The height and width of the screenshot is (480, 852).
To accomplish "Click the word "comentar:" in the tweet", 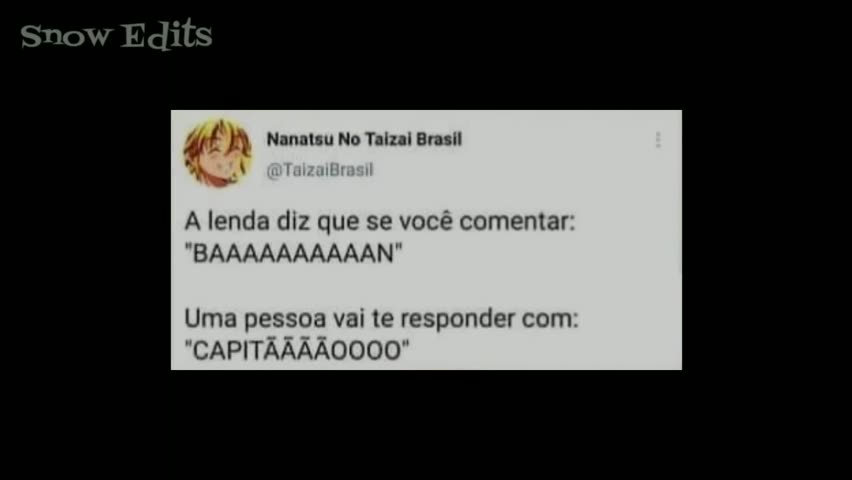I will point(517,222).
